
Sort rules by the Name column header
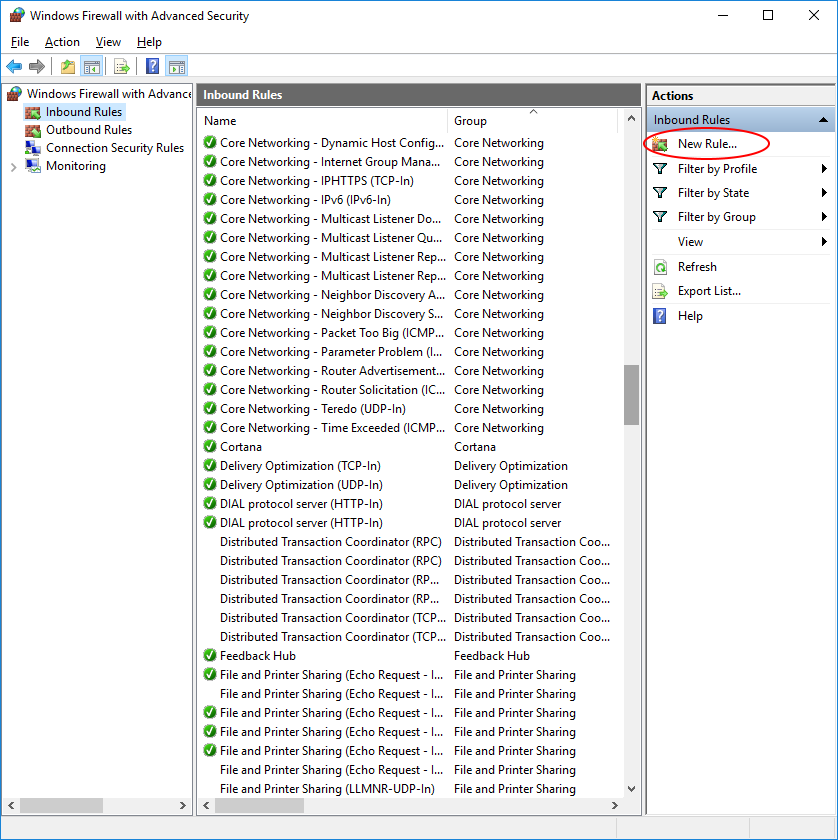pos(323,121)
